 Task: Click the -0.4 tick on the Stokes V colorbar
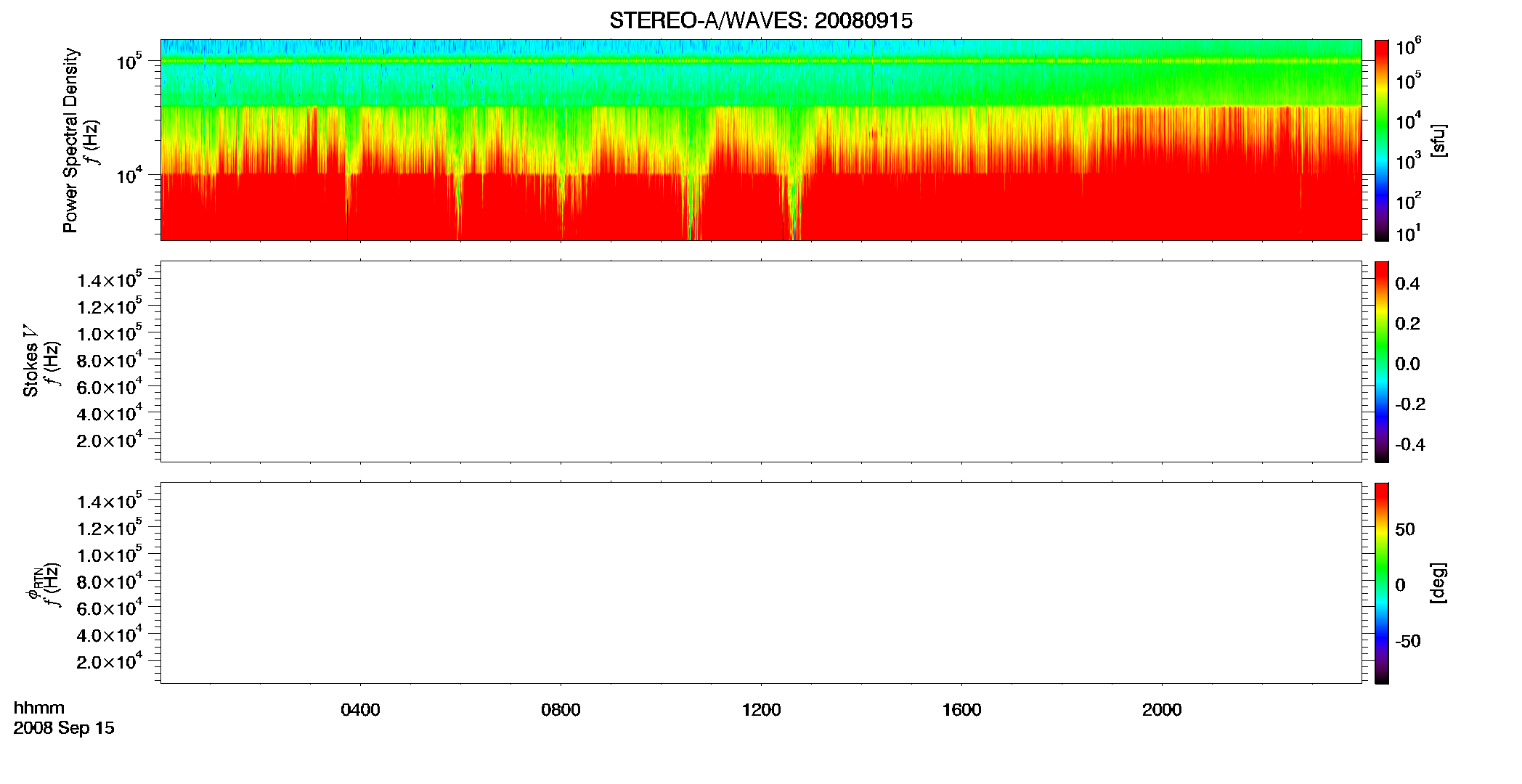[1409, 445]
